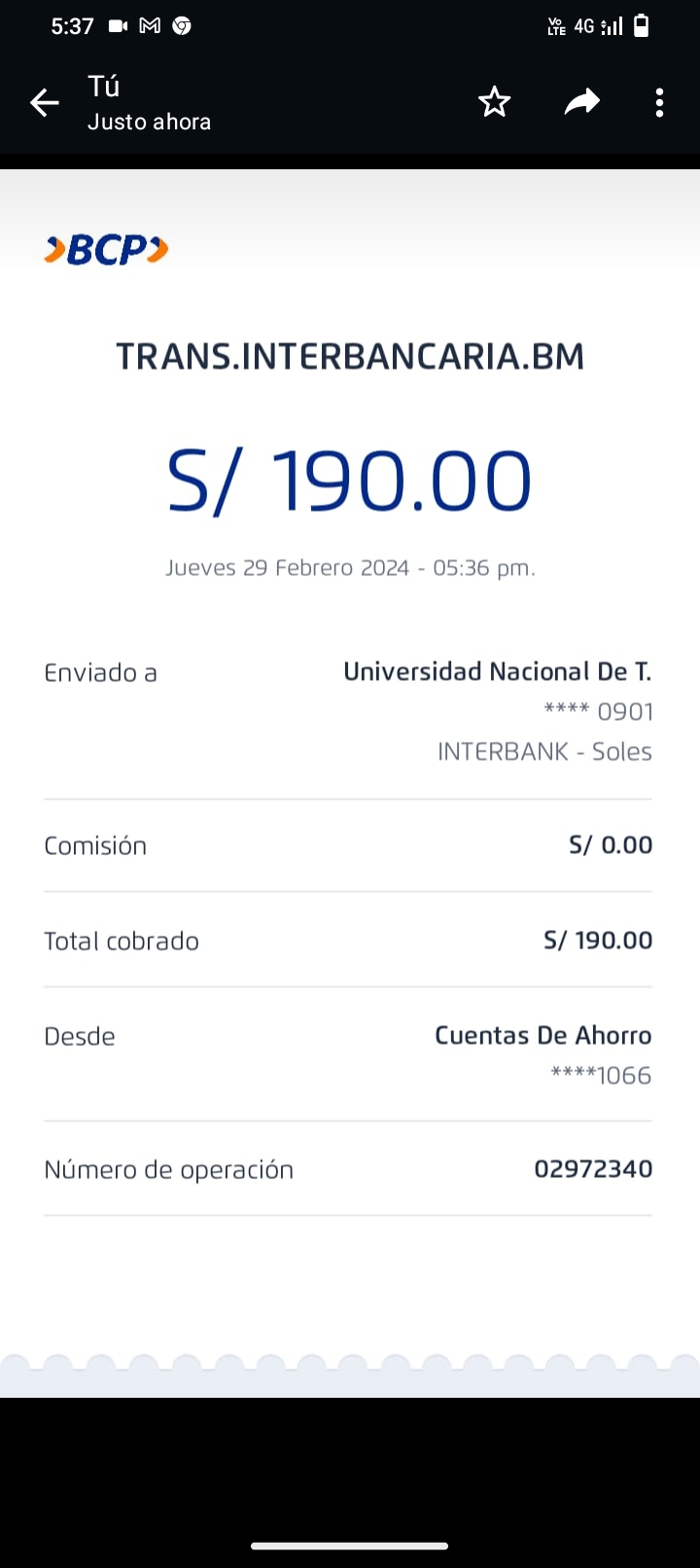Tap recipient Universidad Nacional De T.
Viewport: 700px width, 1568px height.
point(497,671)
